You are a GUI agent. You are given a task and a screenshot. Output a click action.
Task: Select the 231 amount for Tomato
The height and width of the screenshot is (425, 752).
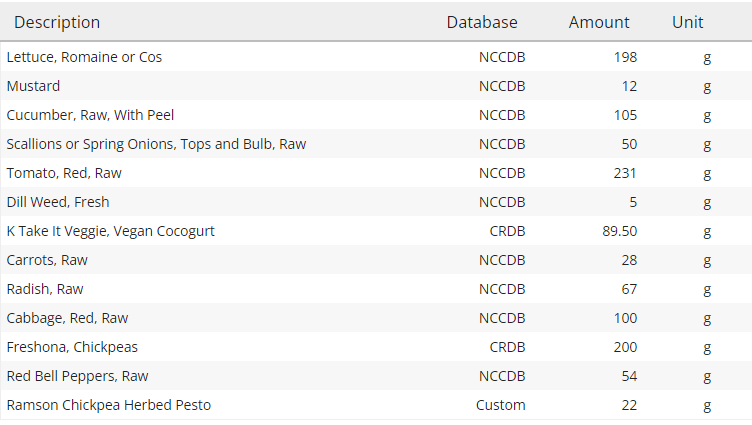coord(625,173)
